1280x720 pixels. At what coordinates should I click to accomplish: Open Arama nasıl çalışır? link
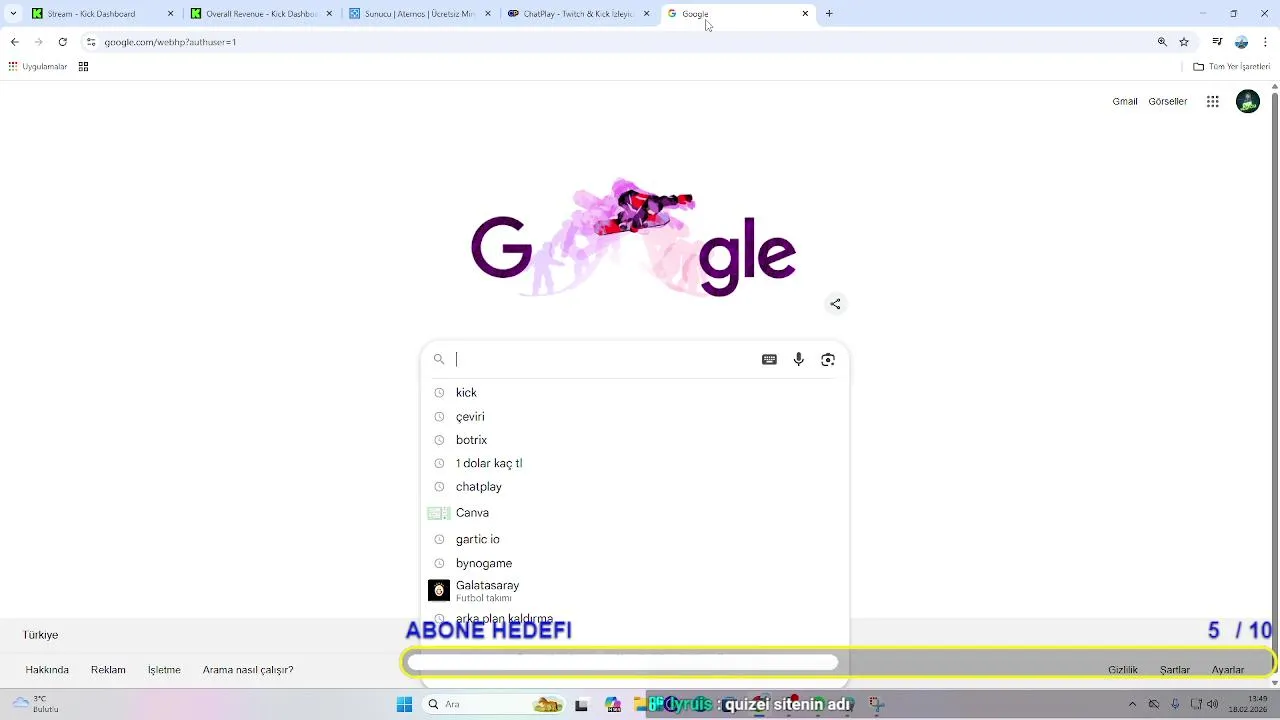click(x=248, y=670)
